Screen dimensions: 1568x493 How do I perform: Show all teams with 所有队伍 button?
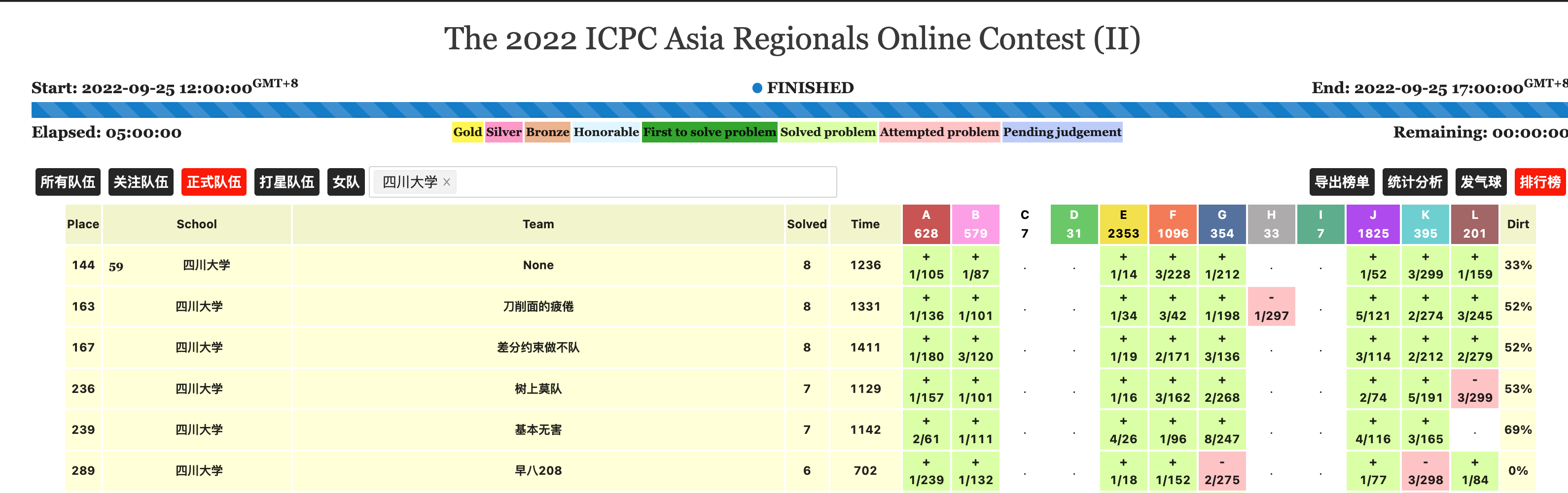click(68, 182)
